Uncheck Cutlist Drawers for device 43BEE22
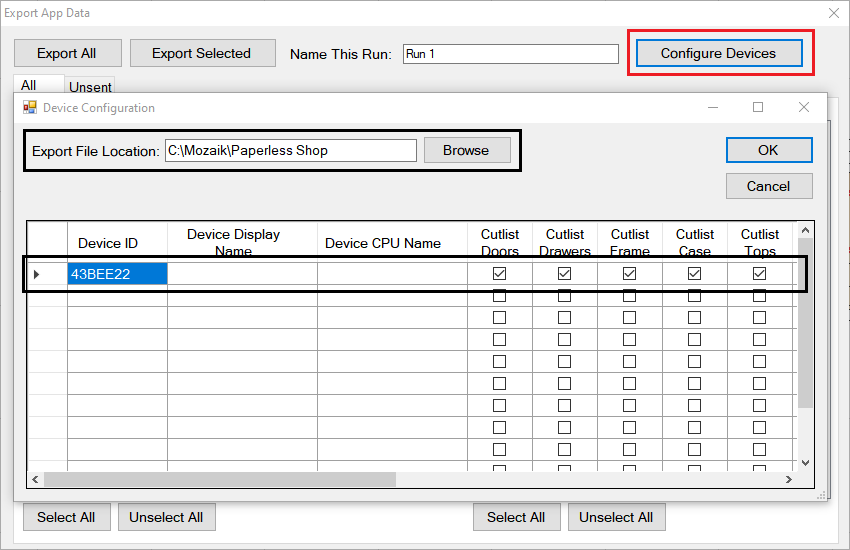850x550 pixels. 565,273
